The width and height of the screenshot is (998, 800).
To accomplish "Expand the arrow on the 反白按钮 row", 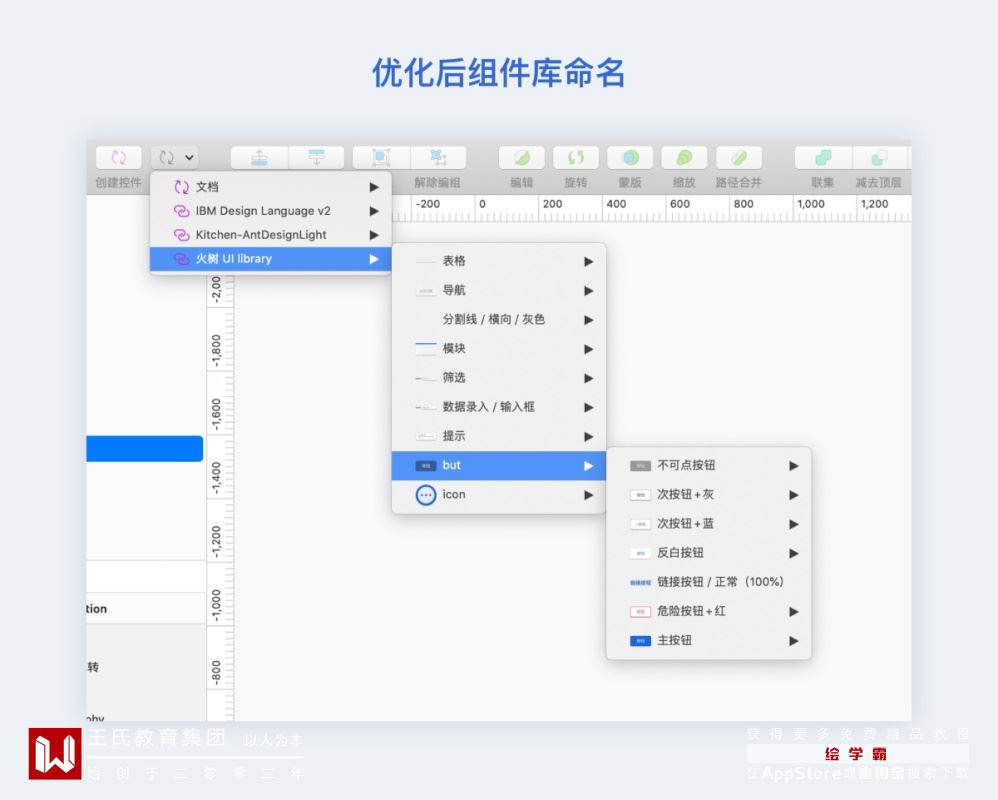I will (x=794, y=553).
